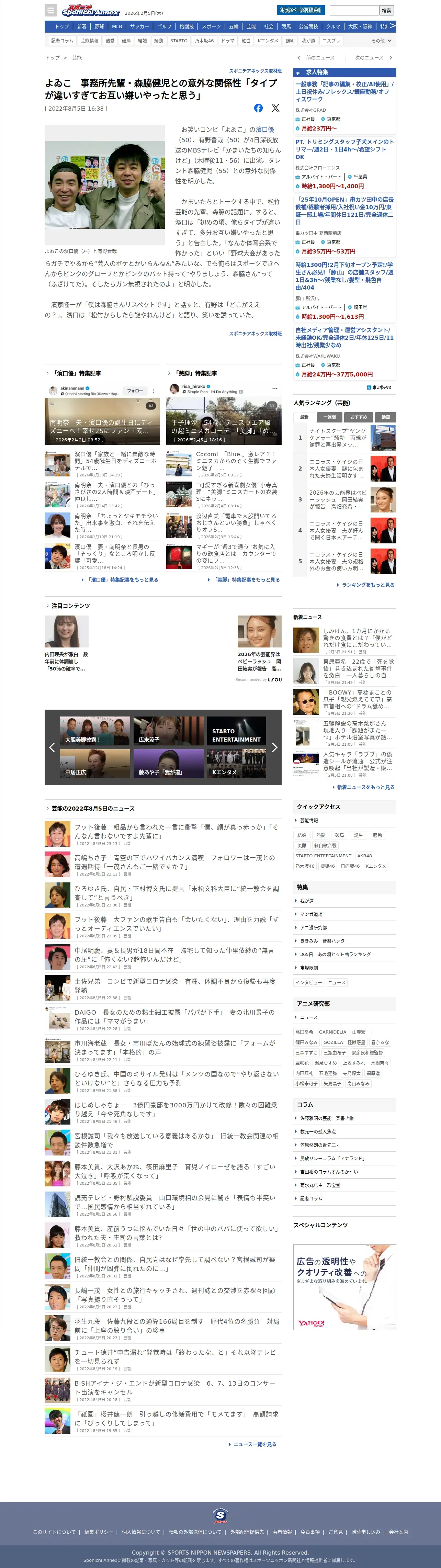This screenshot has height=1568, width=441.
Task: Click トップ breadcrumb link
Action: click(53, 58)
